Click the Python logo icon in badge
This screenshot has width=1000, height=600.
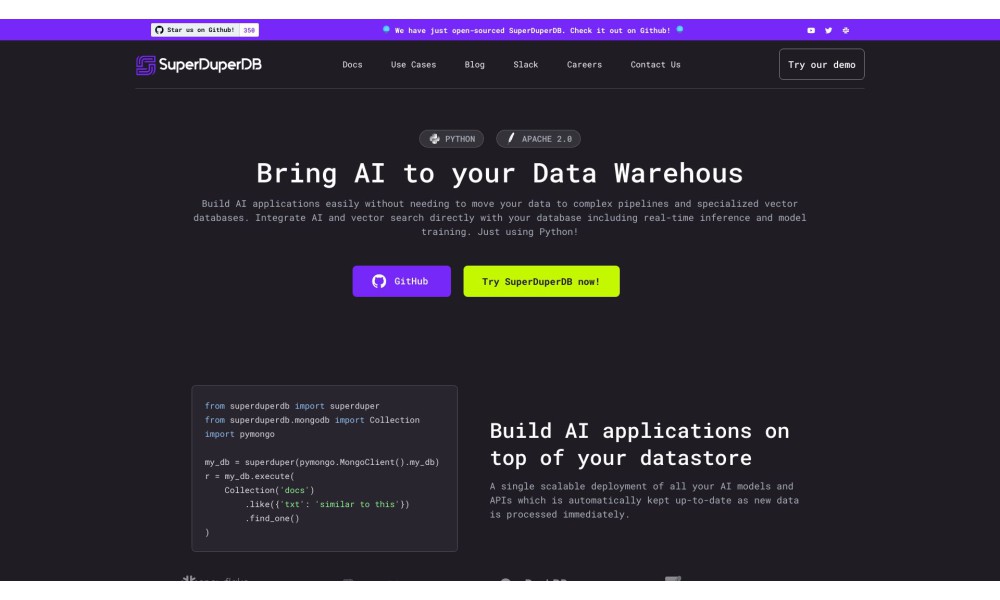[x=434, y=138]
